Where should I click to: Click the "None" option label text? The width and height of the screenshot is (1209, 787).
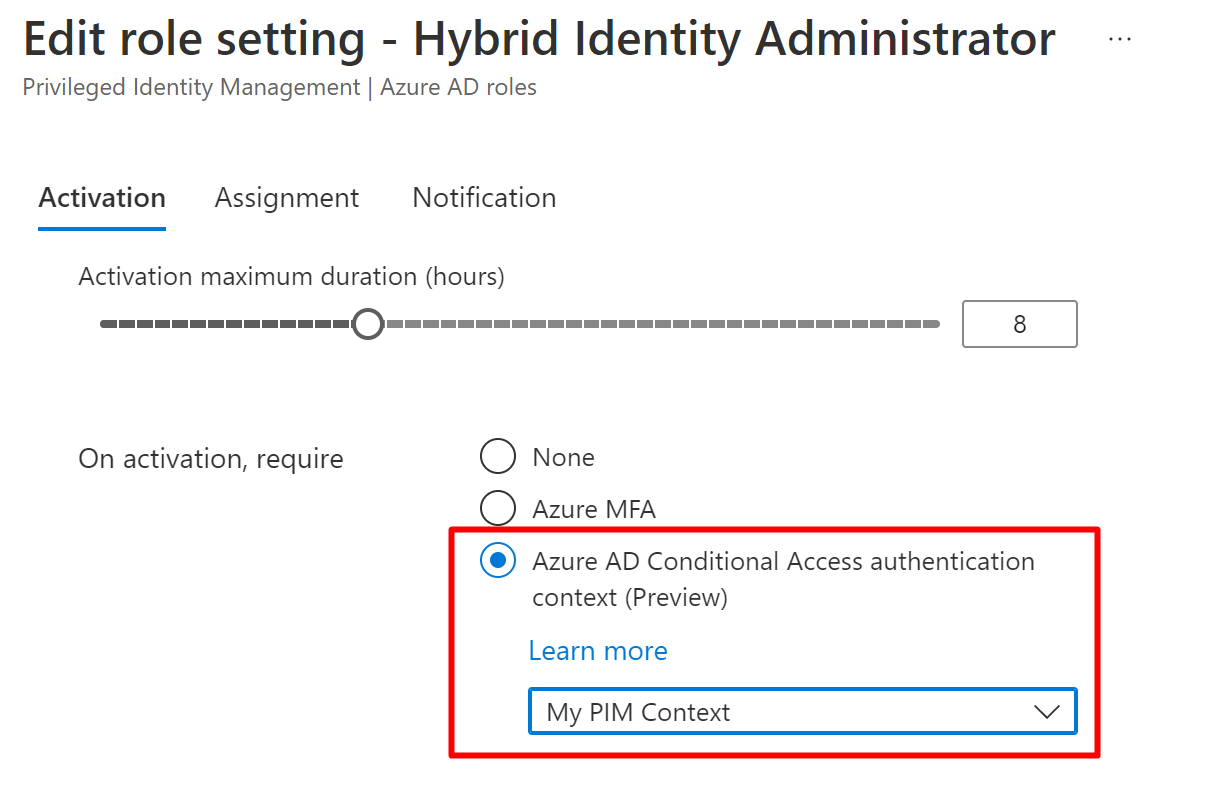[563, 457]
